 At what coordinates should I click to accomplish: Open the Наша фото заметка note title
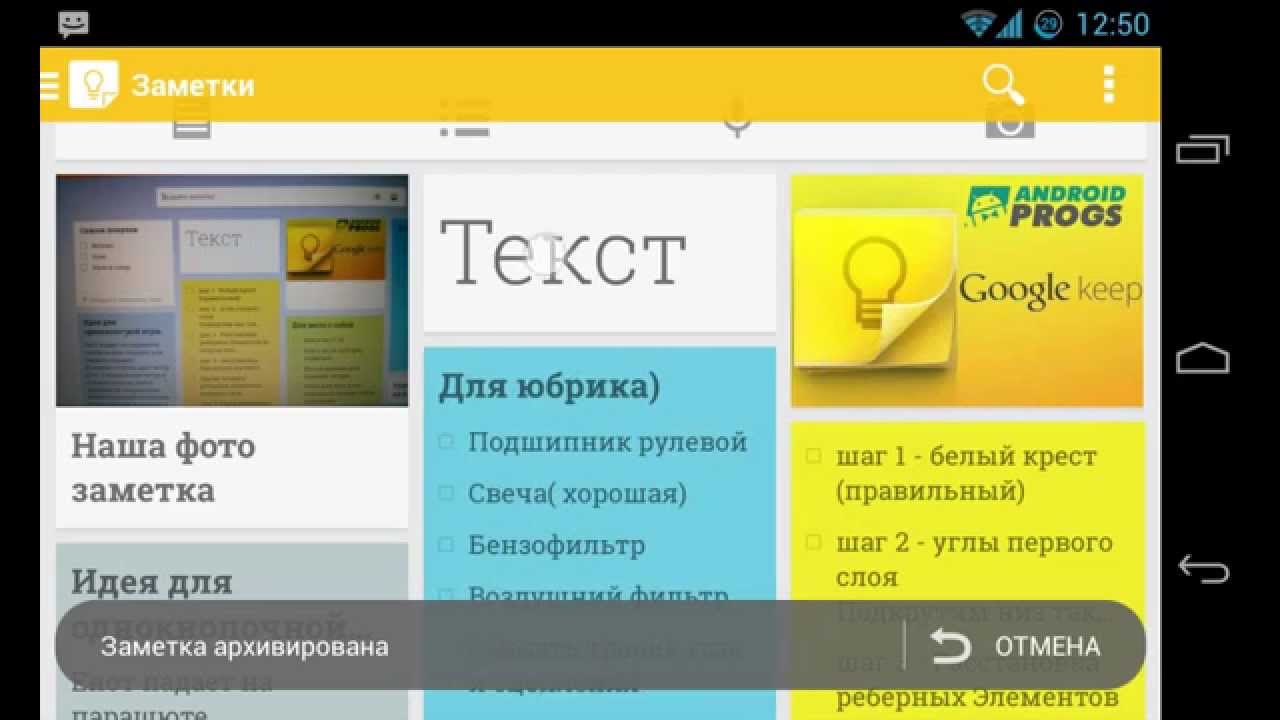(163, 468)
